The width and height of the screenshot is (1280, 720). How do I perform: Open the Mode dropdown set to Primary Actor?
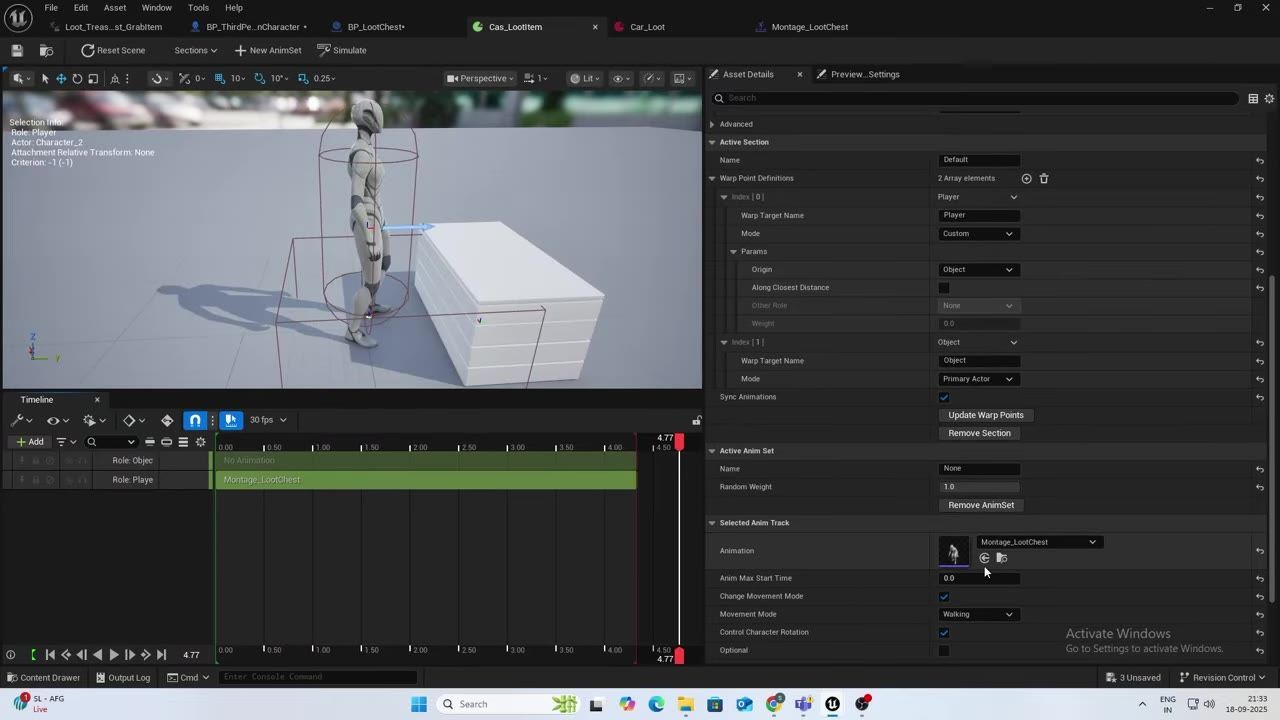pos(978,379)
